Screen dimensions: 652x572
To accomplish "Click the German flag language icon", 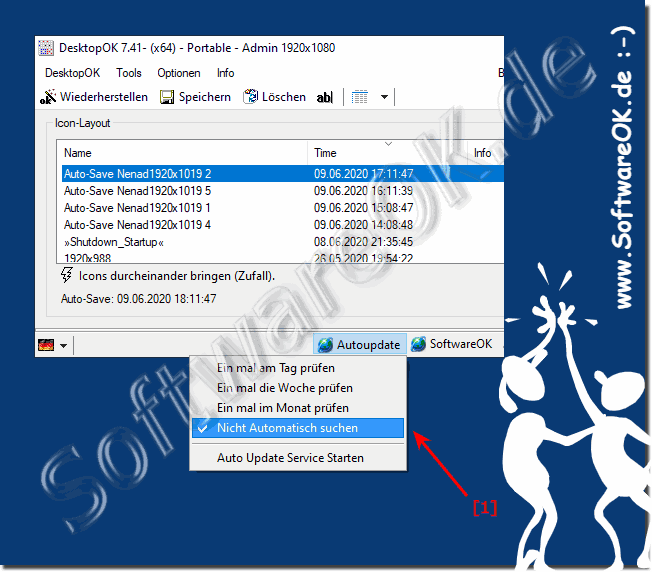I will click(x=46, y=345).
